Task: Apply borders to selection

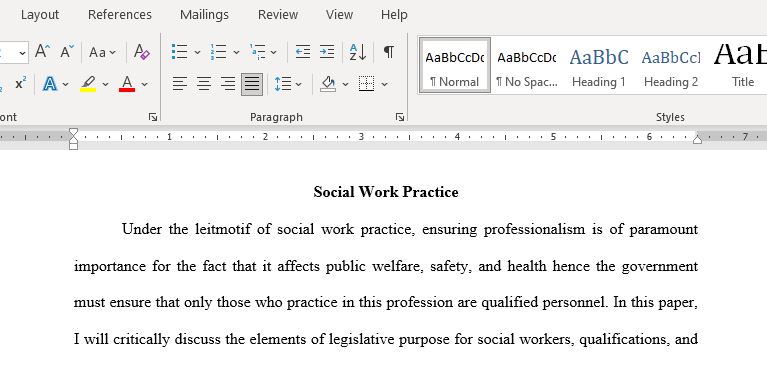Action: point(366,84)
